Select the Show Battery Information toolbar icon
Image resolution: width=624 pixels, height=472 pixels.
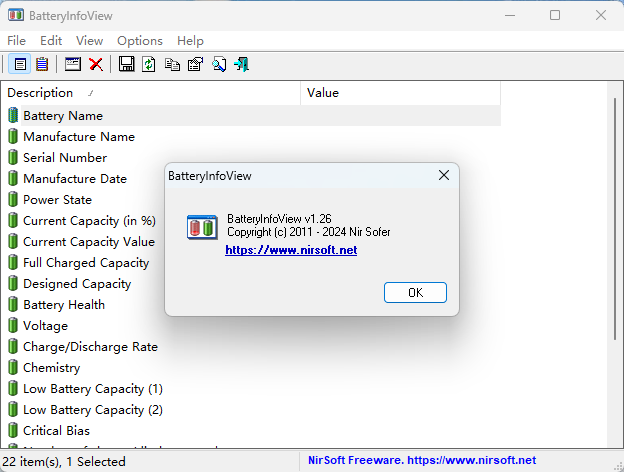pyautogui.click(x=20, y=64)
